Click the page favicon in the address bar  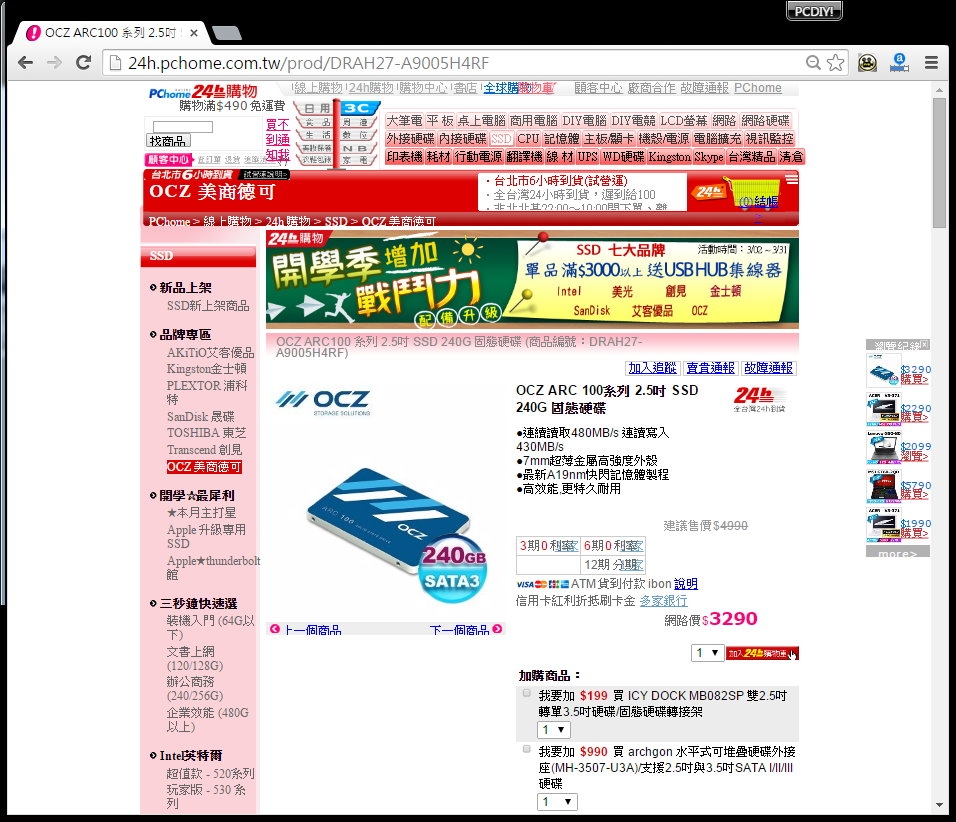pos(114,63)
